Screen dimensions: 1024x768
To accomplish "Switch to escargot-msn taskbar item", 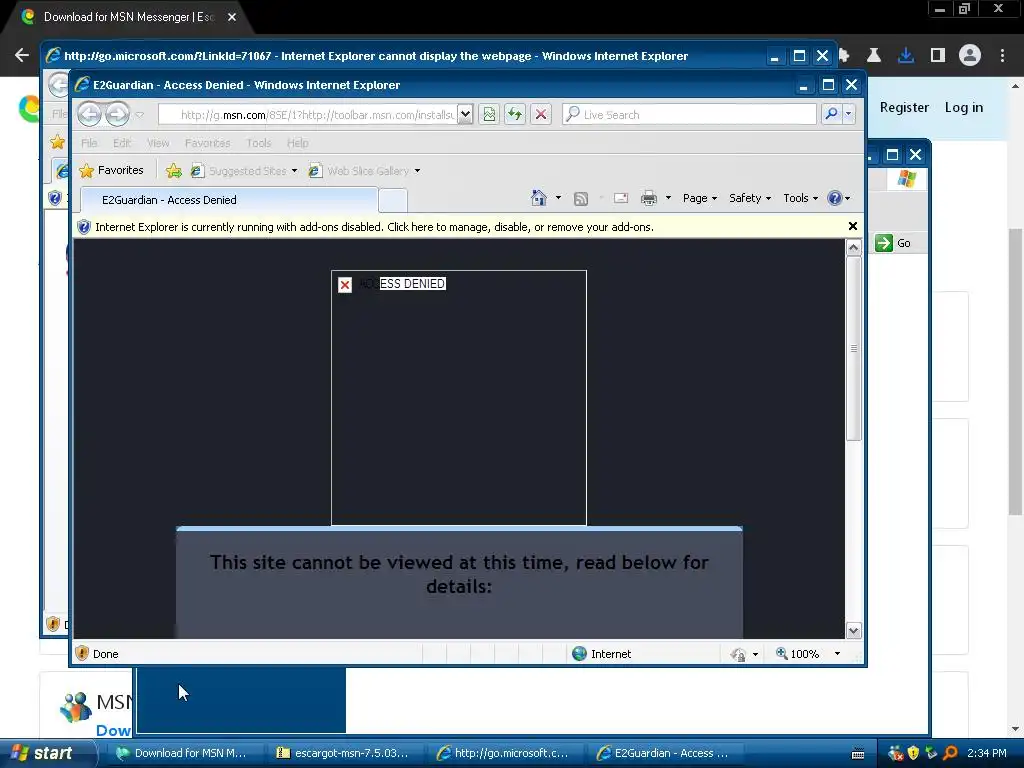I will (x=344, y=753).
